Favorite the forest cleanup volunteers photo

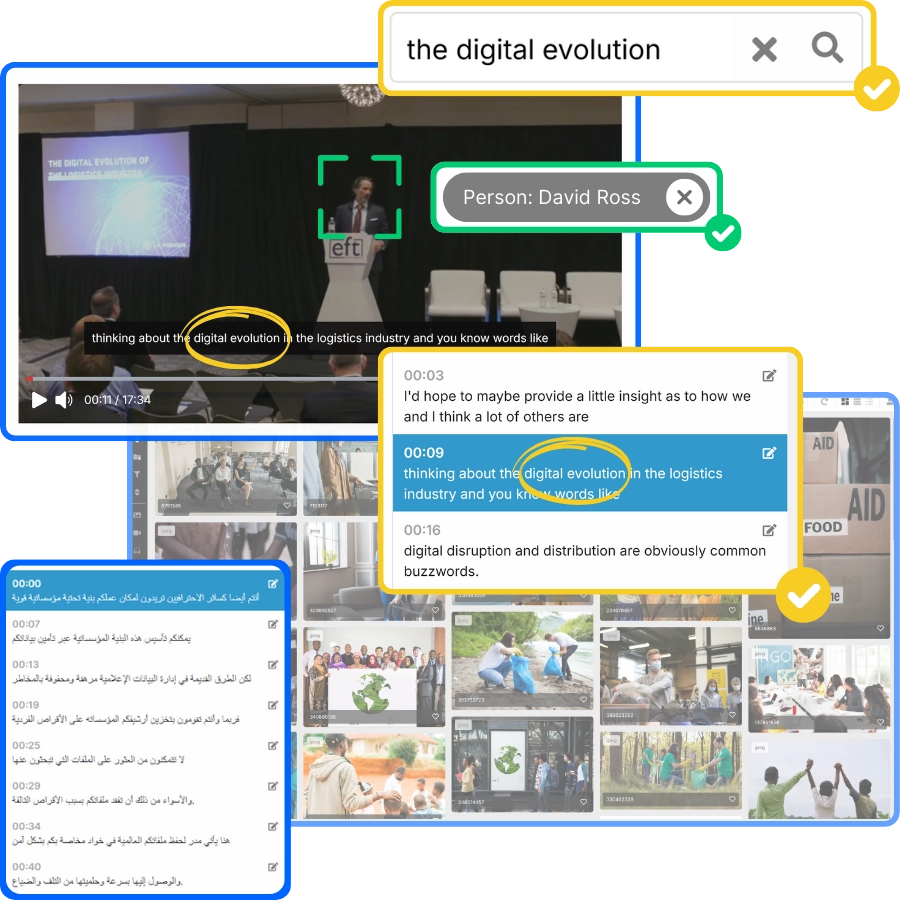click(732, 799)
